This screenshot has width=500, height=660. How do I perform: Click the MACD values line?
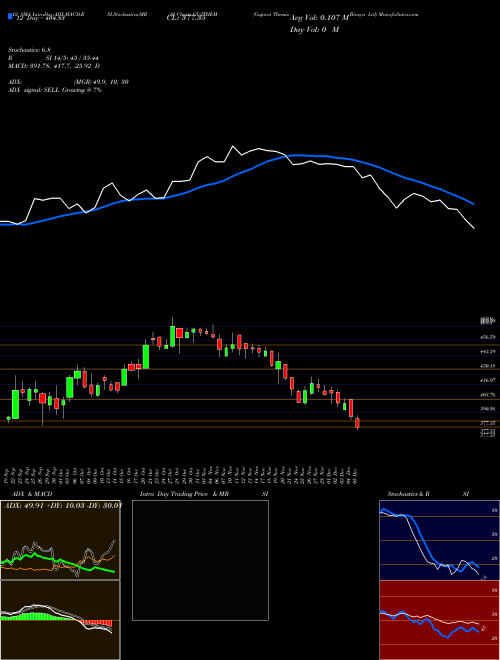(x=54, y=66)
